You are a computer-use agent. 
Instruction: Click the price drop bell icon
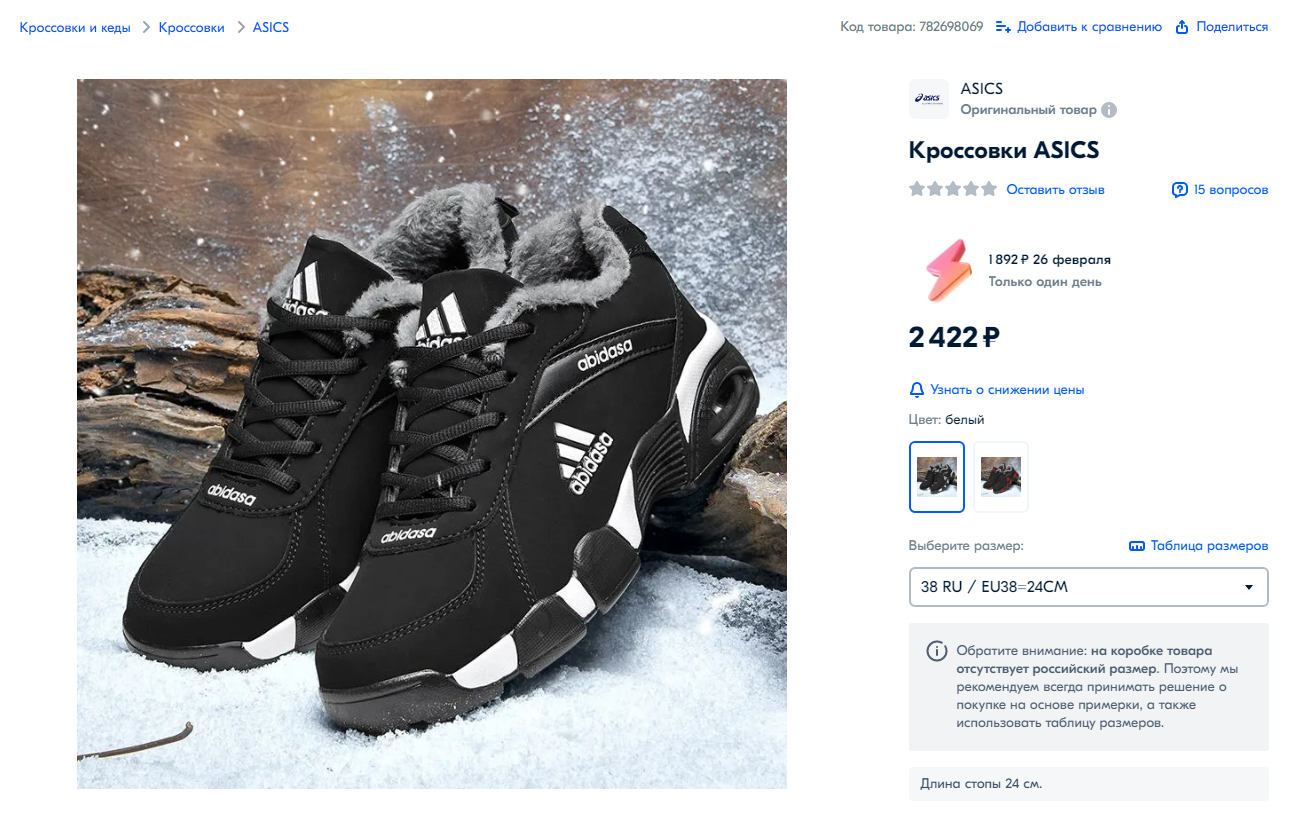pos(917,390)
